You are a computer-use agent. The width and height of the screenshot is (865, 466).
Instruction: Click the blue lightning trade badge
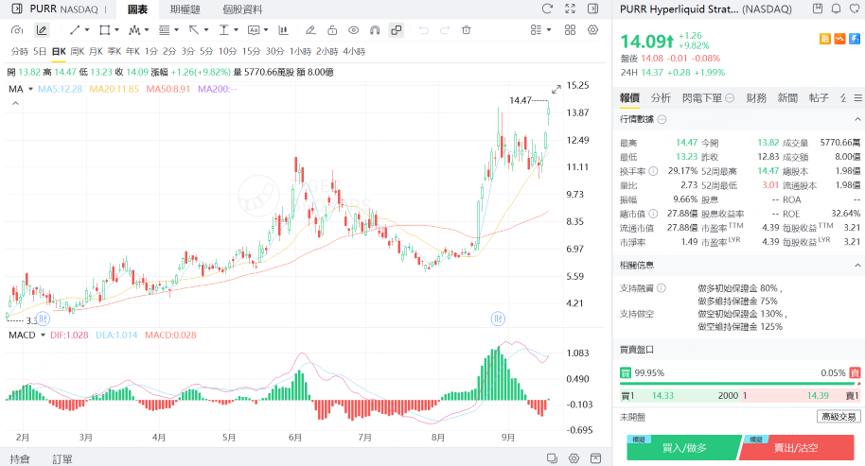855,39
